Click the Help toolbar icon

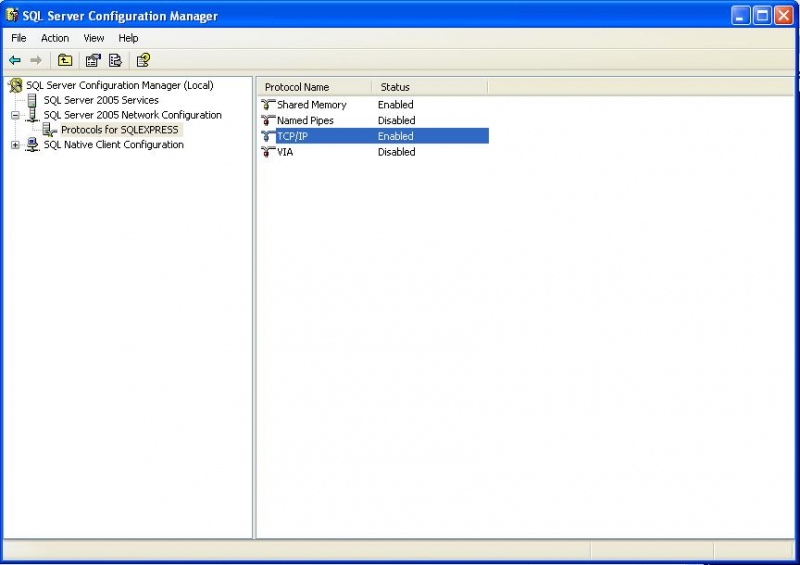tap(144, 60)
